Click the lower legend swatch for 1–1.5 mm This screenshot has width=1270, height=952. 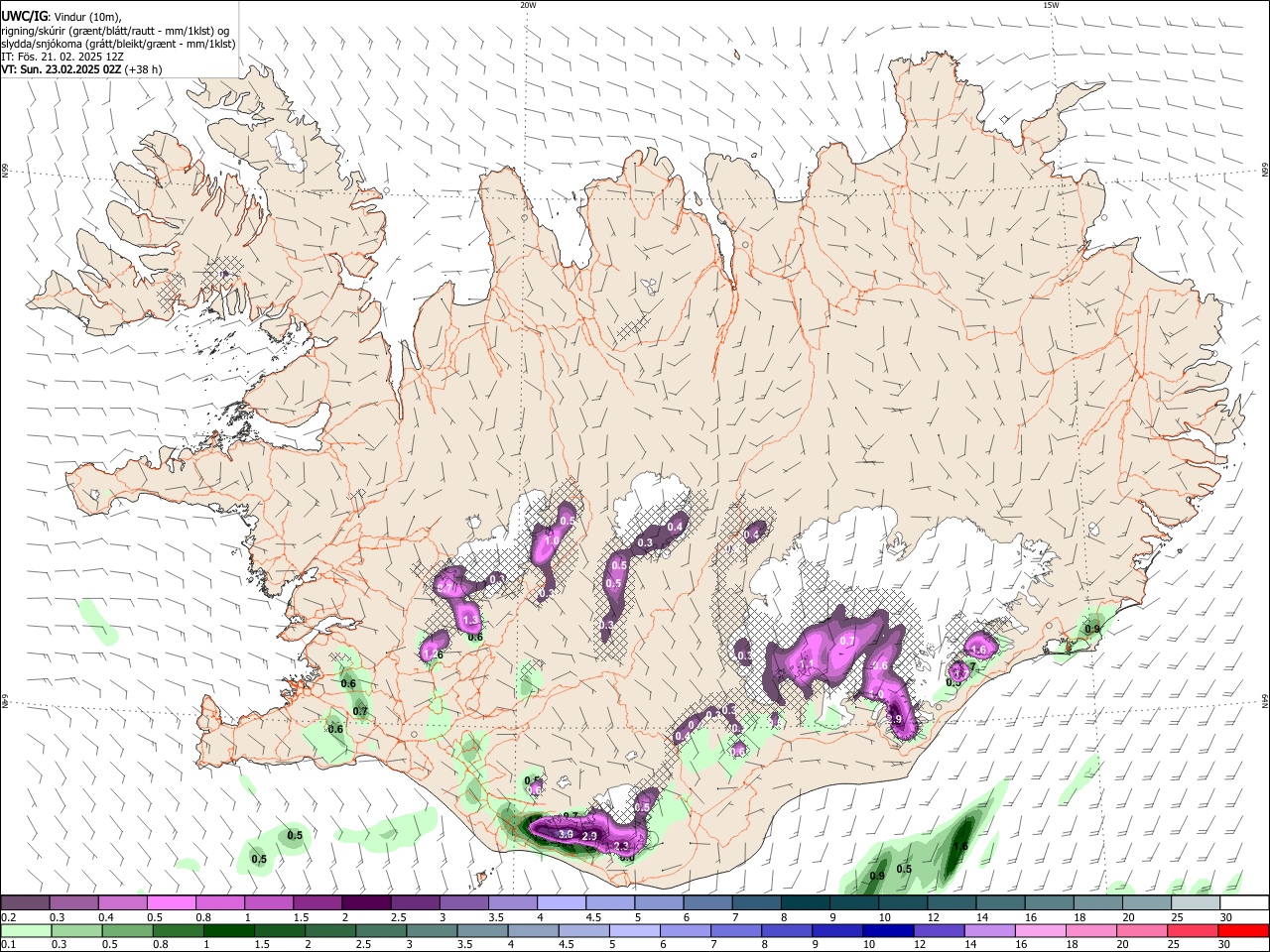(x=229, y=930)
